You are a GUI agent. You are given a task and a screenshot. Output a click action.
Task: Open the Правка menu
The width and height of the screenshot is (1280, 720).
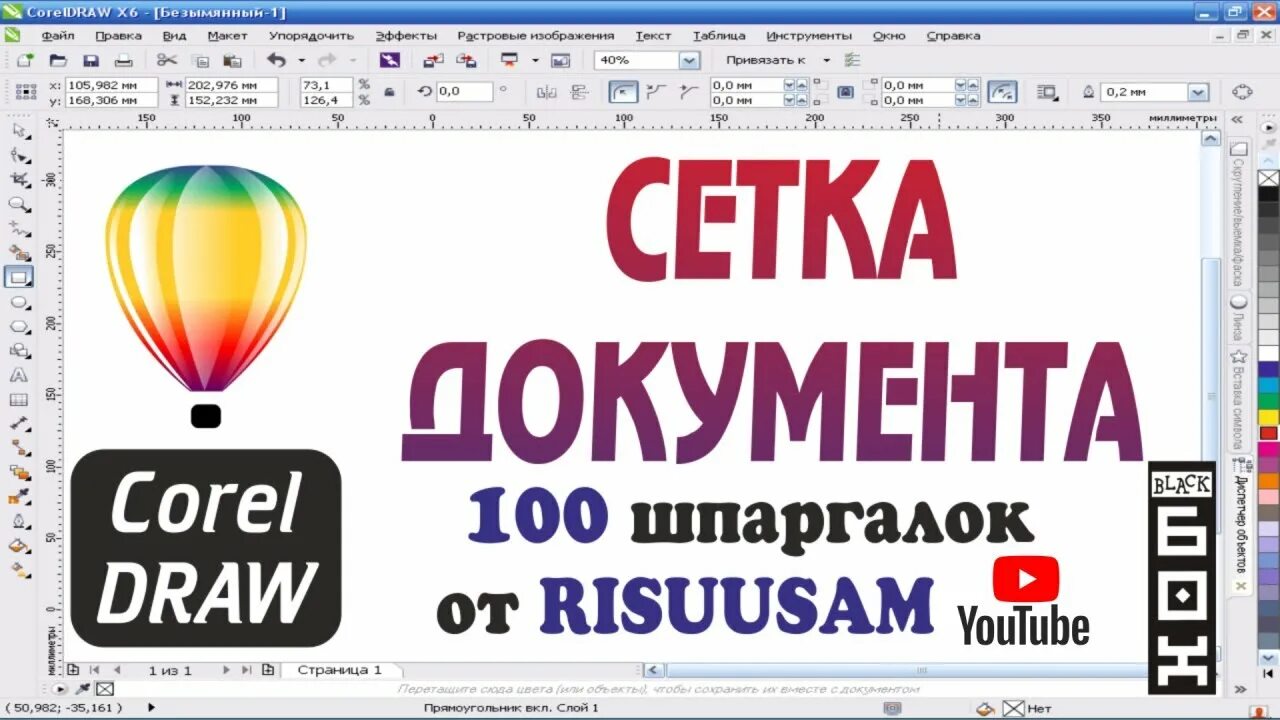tap(118, 35)
